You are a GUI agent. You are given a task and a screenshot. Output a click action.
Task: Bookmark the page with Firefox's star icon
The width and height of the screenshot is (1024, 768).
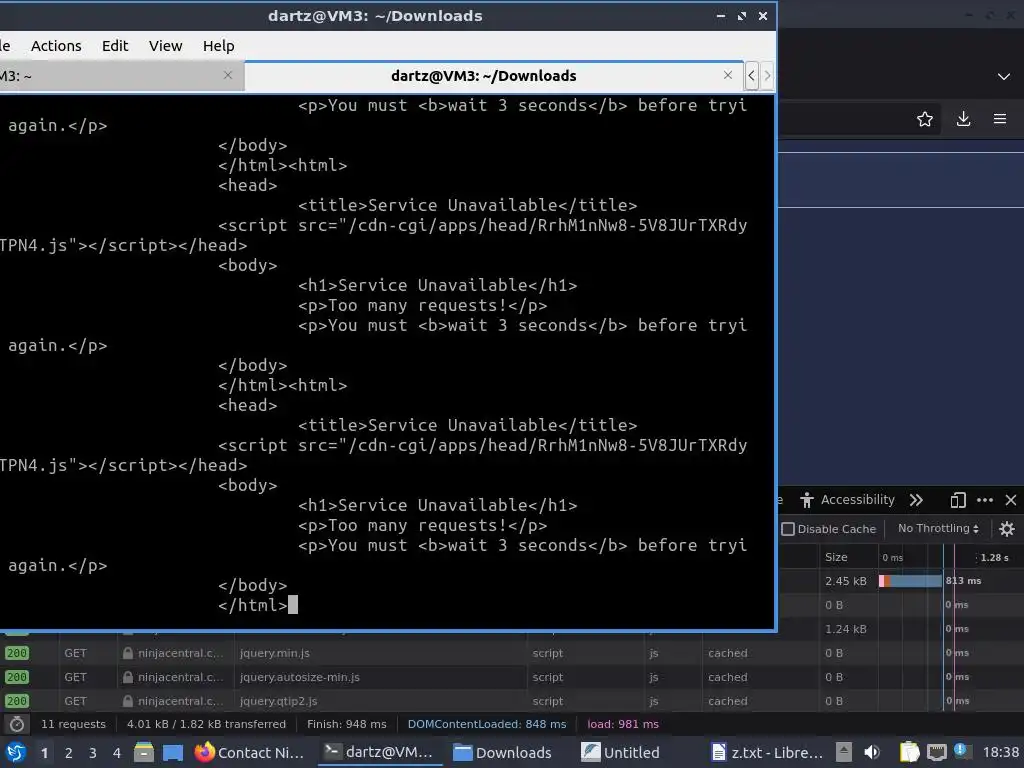tap(924, 119)
